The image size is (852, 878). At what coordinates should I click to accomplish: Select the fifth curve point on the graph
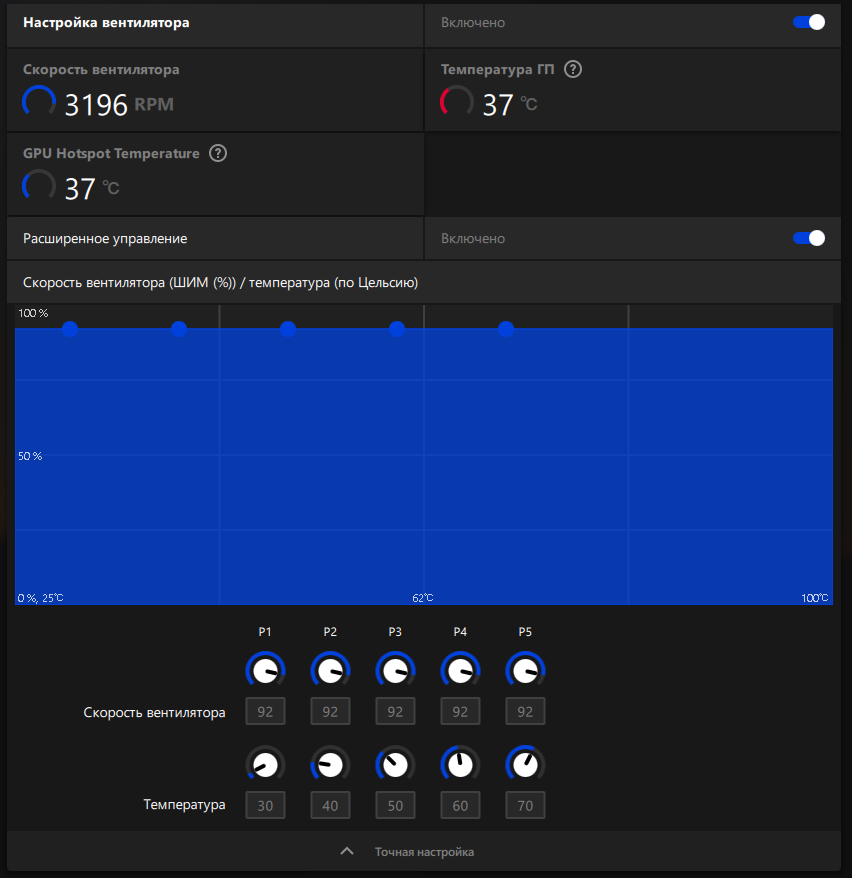click(x=506, y=329)
